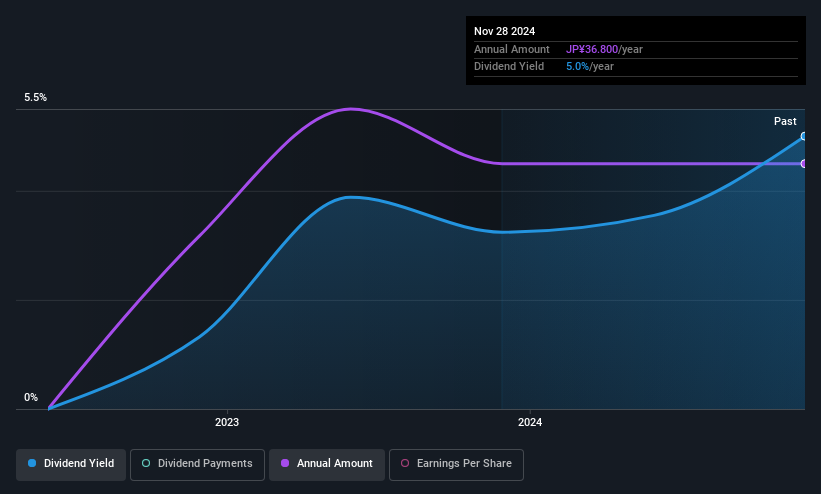Click the JP¥36.800/year annual amount value
Image resolution: width=821 pixels, height=494 pixels.
pyautogui.click(x=604, y=49)
